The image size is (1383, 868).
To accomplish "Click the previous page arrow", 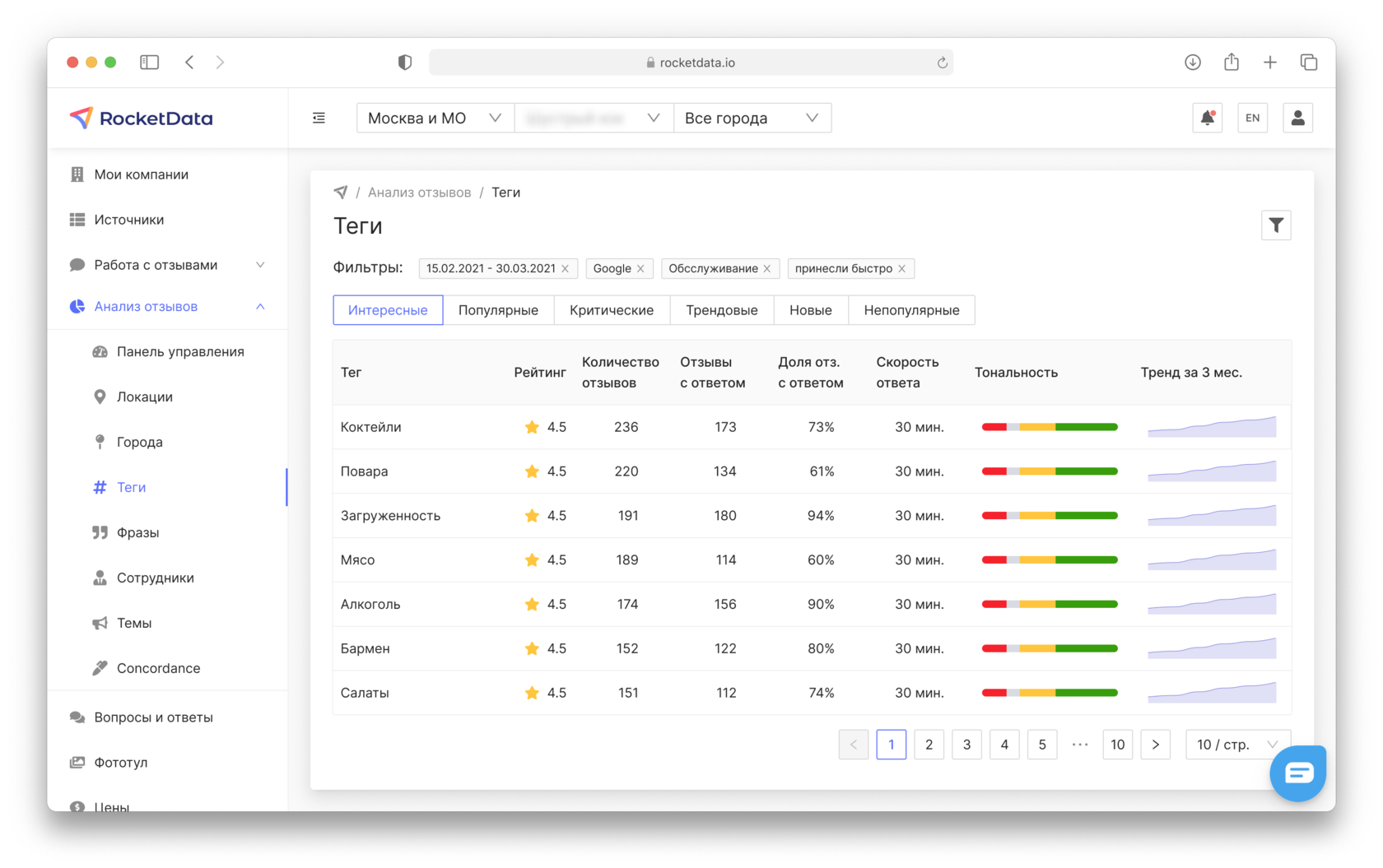I will [x=854, y=745].
